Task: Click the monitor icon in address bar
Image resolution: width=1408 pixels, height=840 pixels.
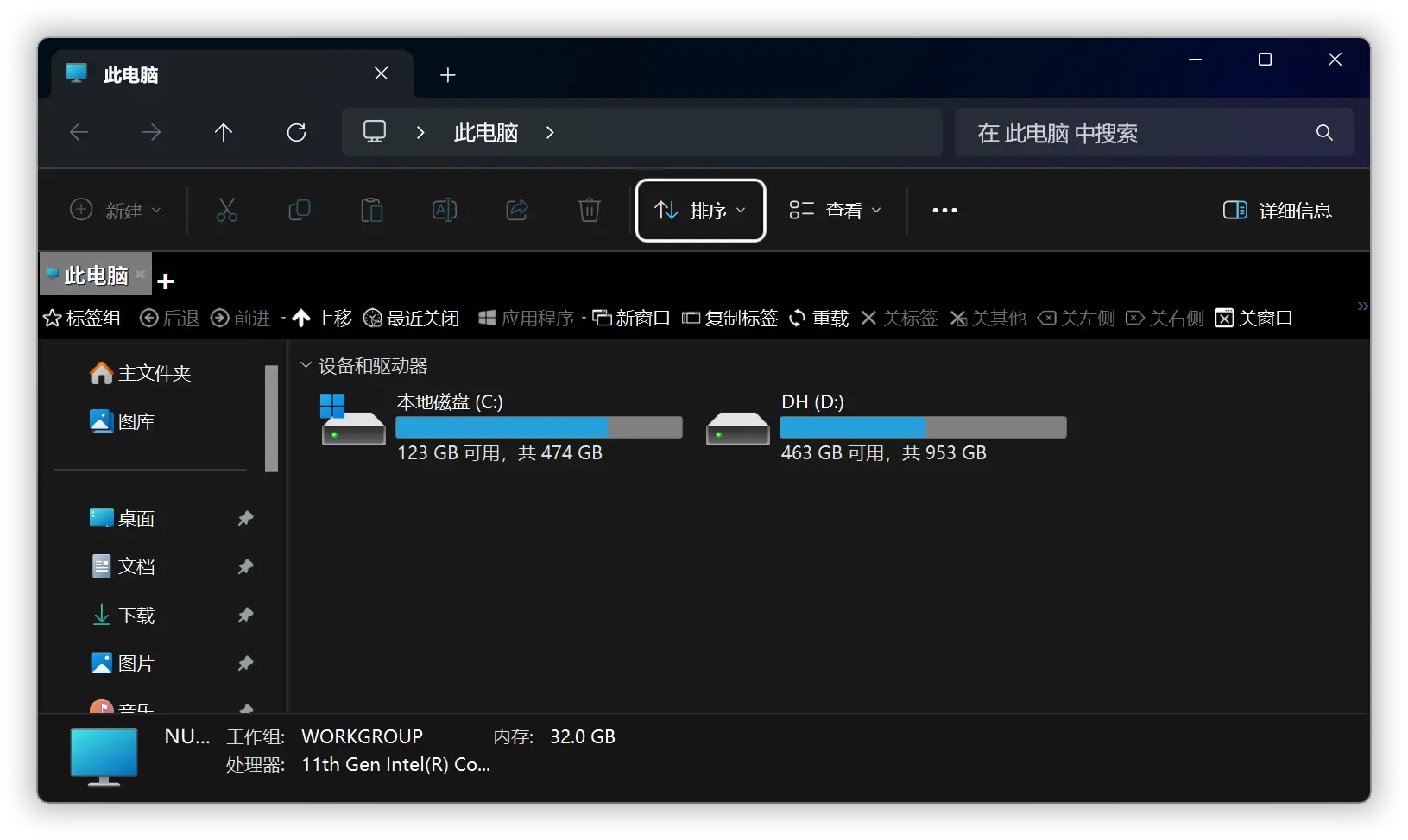Action: click(x=375, y=131)
